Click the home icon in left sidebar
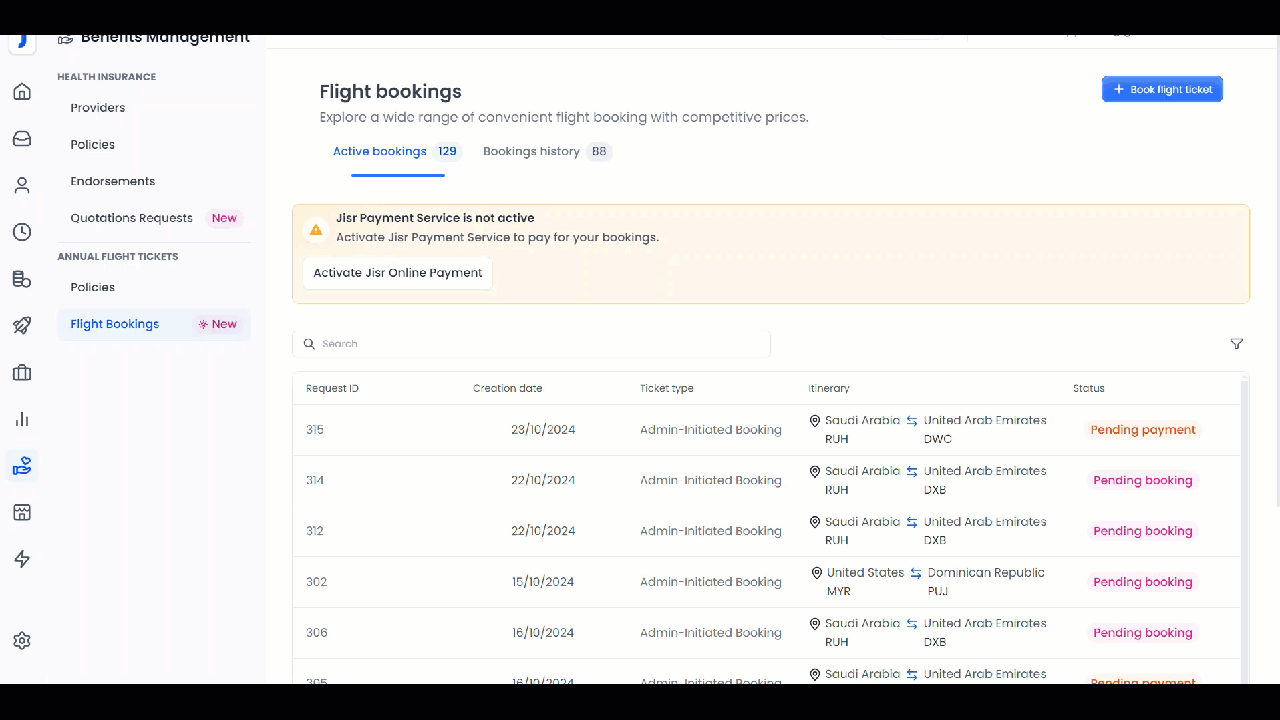Screen dimensions: 1280x720 pos(22,92)
